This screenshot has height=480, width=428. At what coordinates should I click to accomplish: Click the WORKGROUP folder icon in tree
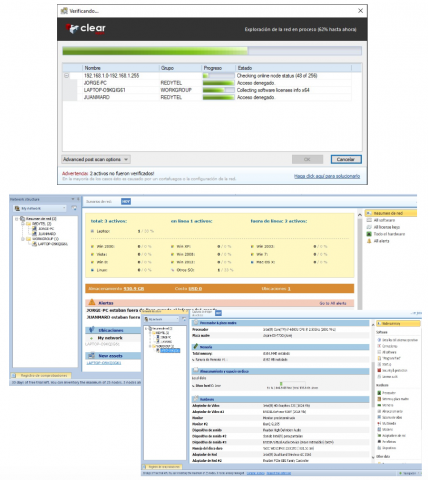point(28,239)
